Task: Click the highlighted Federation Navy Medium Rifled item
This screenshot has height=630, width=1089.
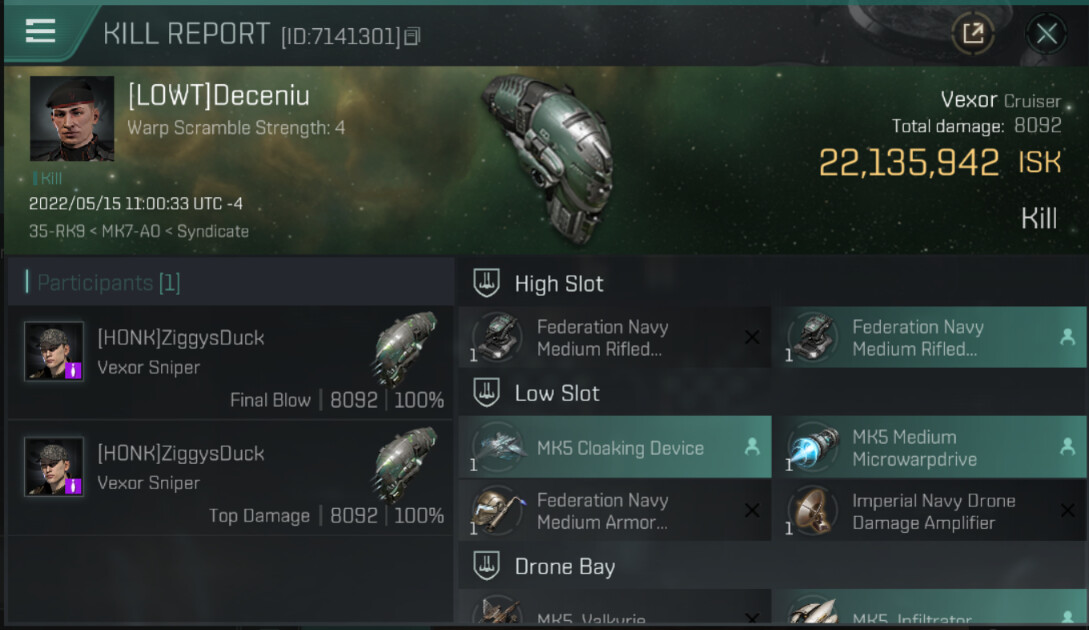Action: 928,337
